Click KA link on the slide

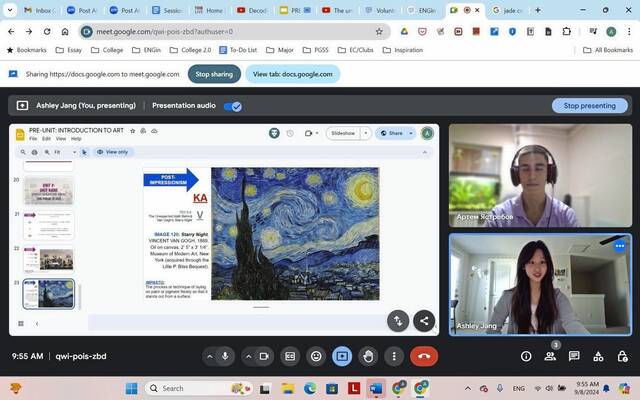point(200,198)
